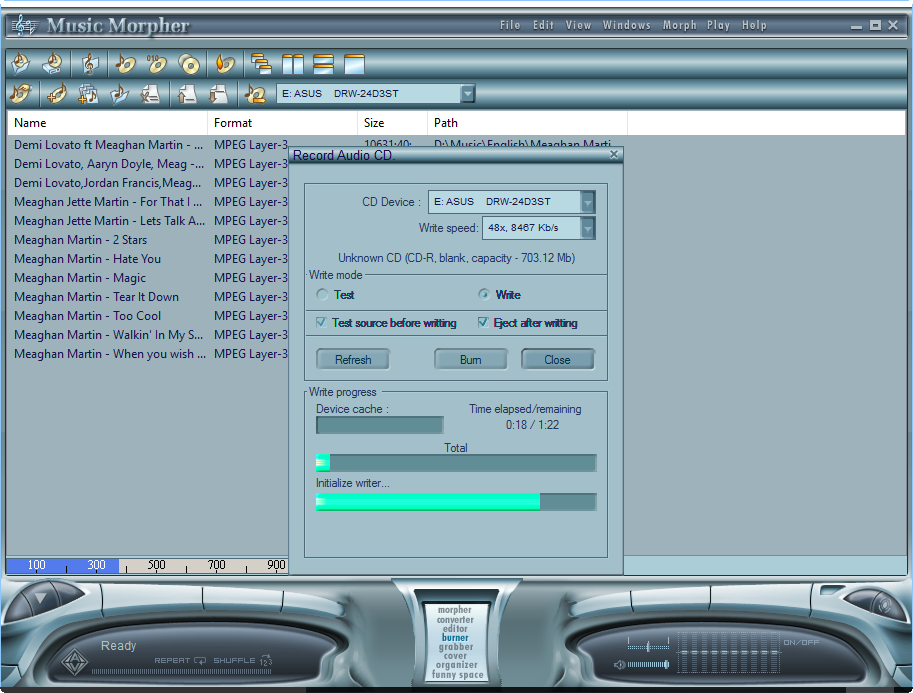Select the track Meaghan Martin - Magic
This screenshot has height=693, width=913.
[81, 277]
